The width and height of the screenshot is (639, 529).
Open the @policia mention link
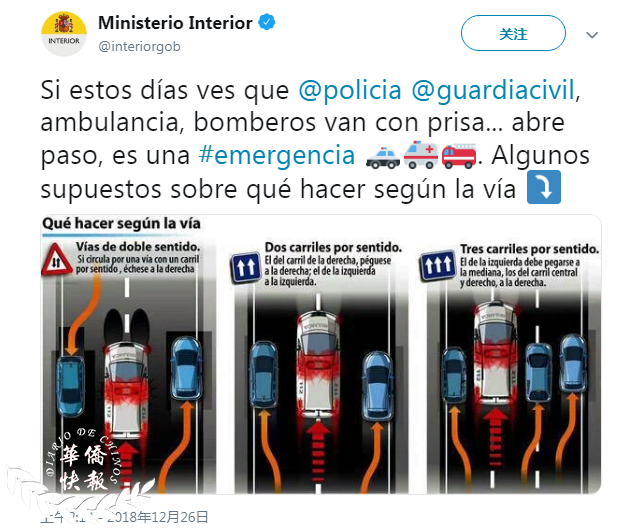point(350,90)
